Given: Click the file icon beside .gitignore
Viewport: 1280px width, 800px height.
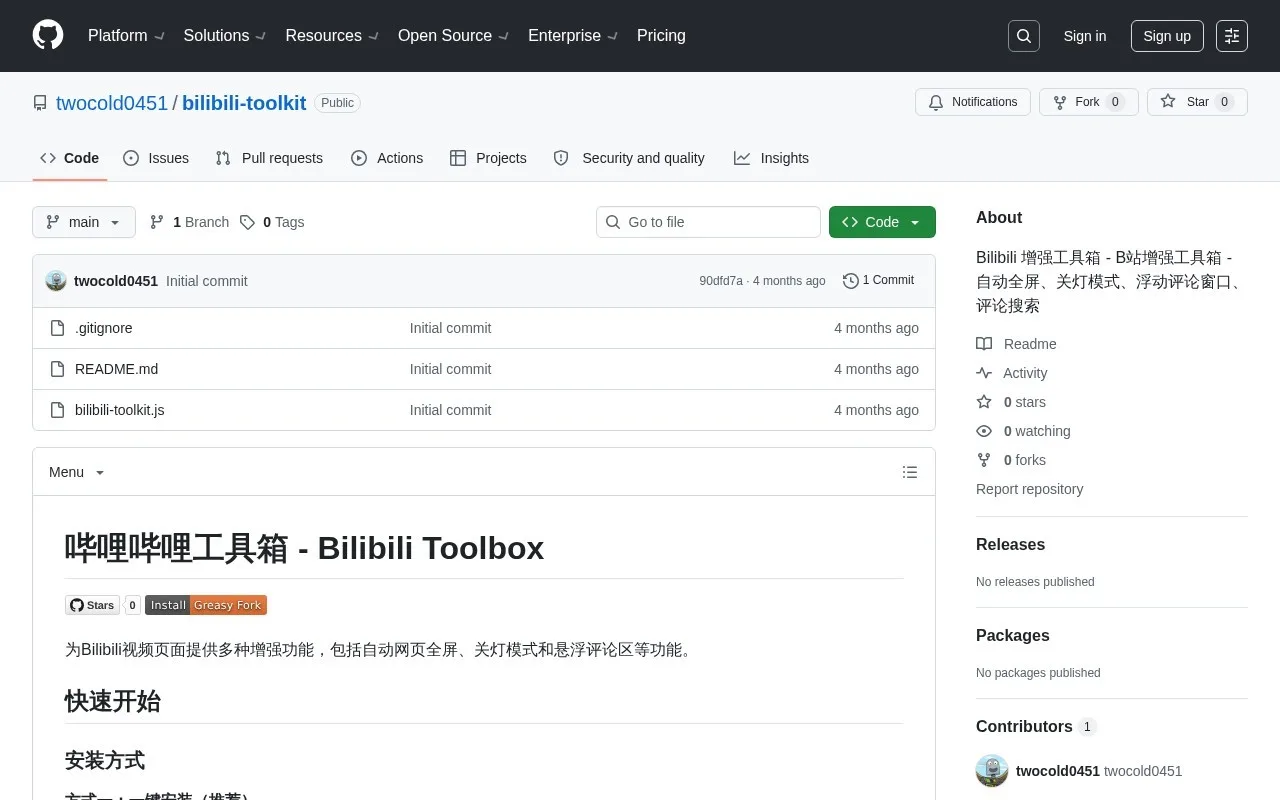Looking at the screenshot, I should click(x=58, y=328).
